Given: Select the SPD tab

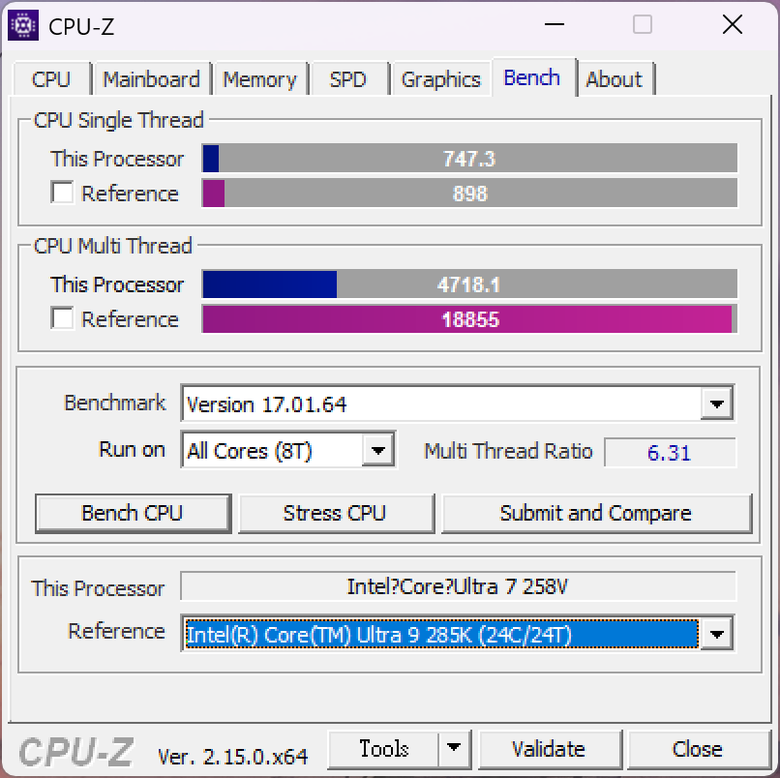Looking at the screenshot, I should coord(348,79).
